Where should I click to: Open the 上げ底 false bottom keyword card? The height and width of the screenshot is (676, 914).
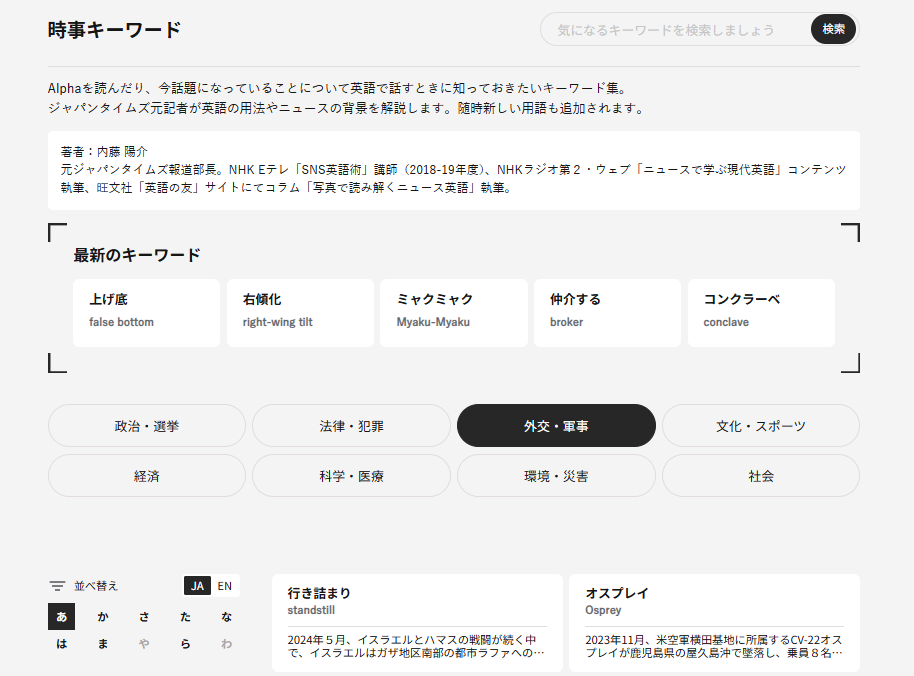pyautogui.click(x=146, y=313)
